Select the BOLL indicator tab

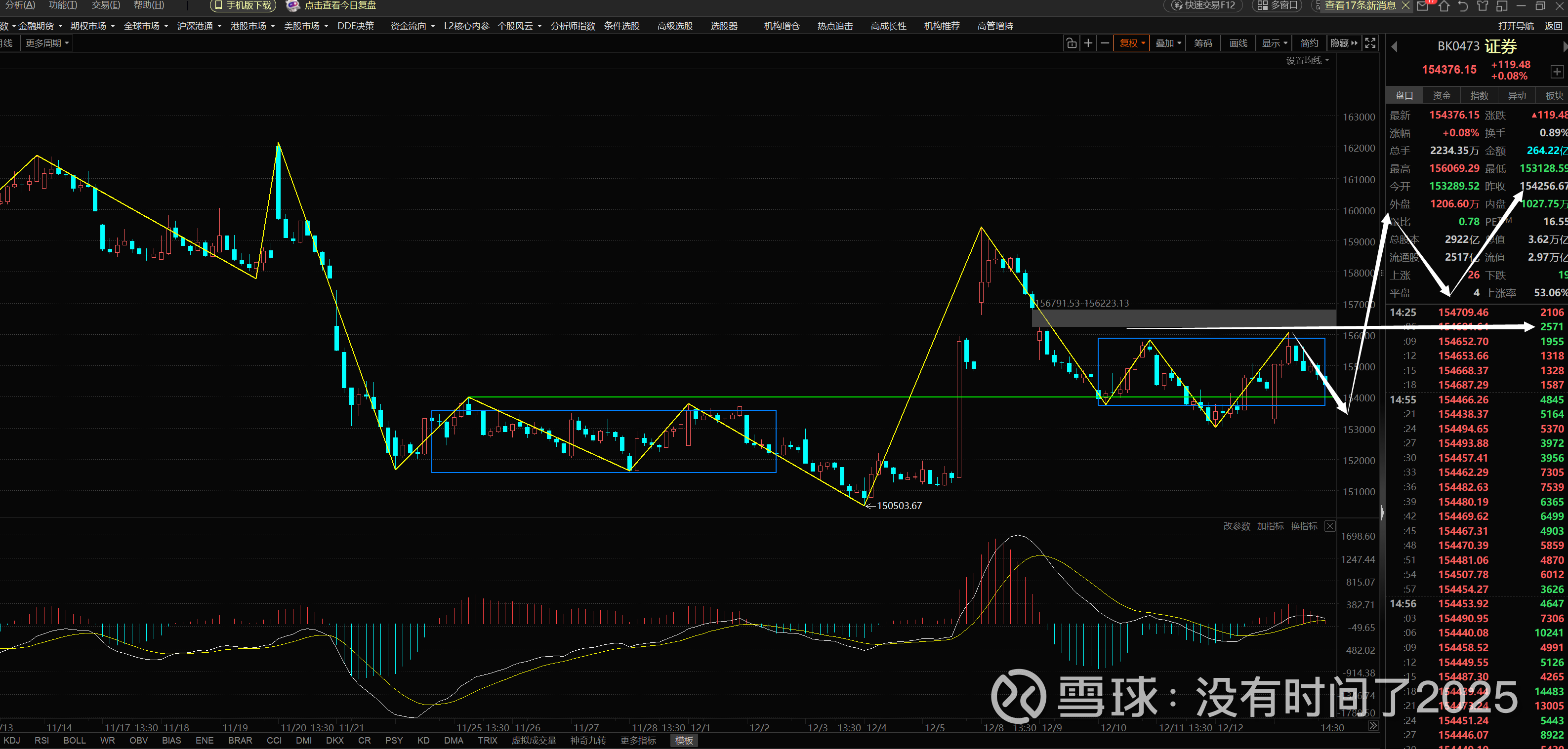(74, 741)
